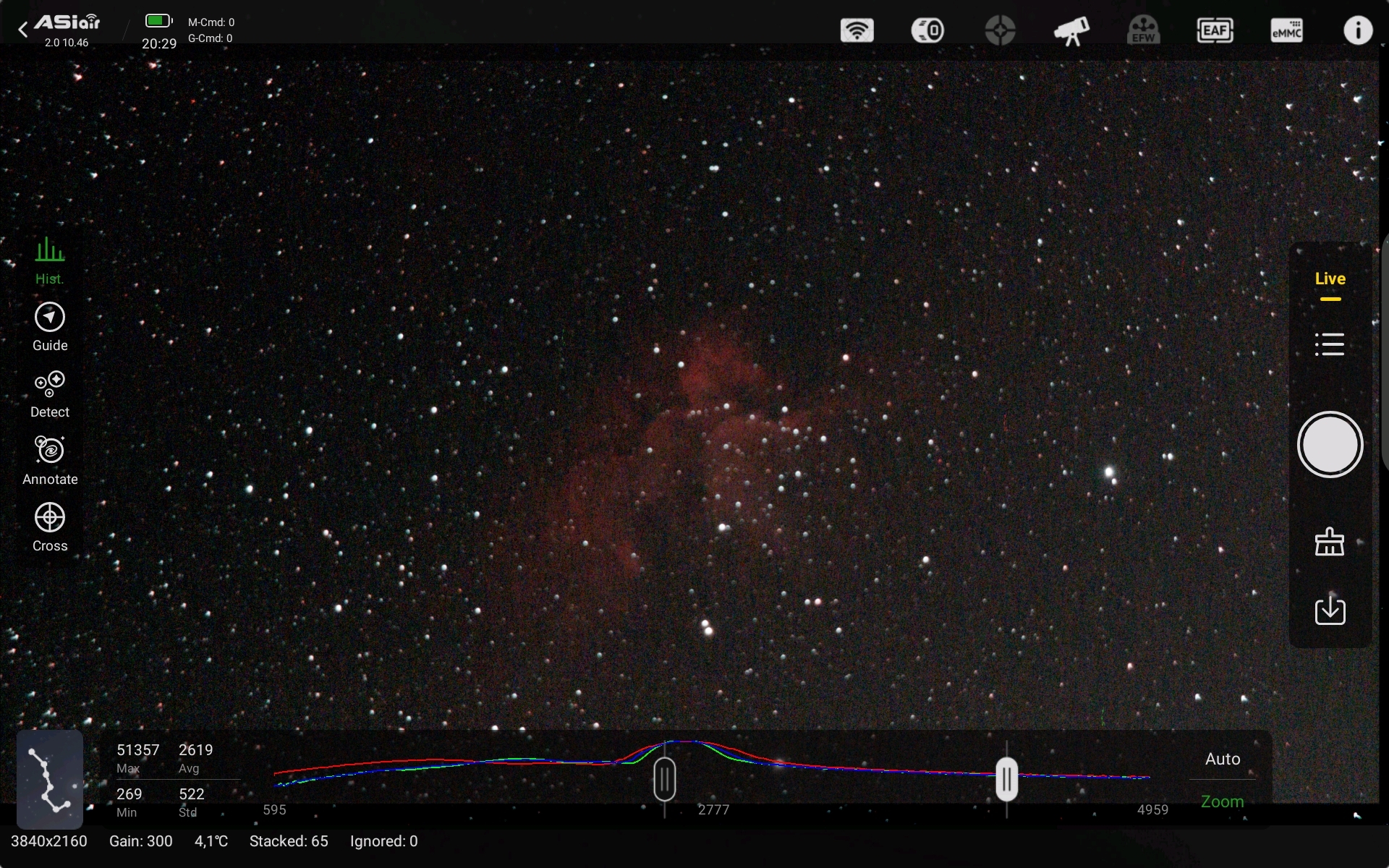Open the guide camera crosshair icon
Image resolution: width=1389 pixels, height=868 pixels.
1000,31
